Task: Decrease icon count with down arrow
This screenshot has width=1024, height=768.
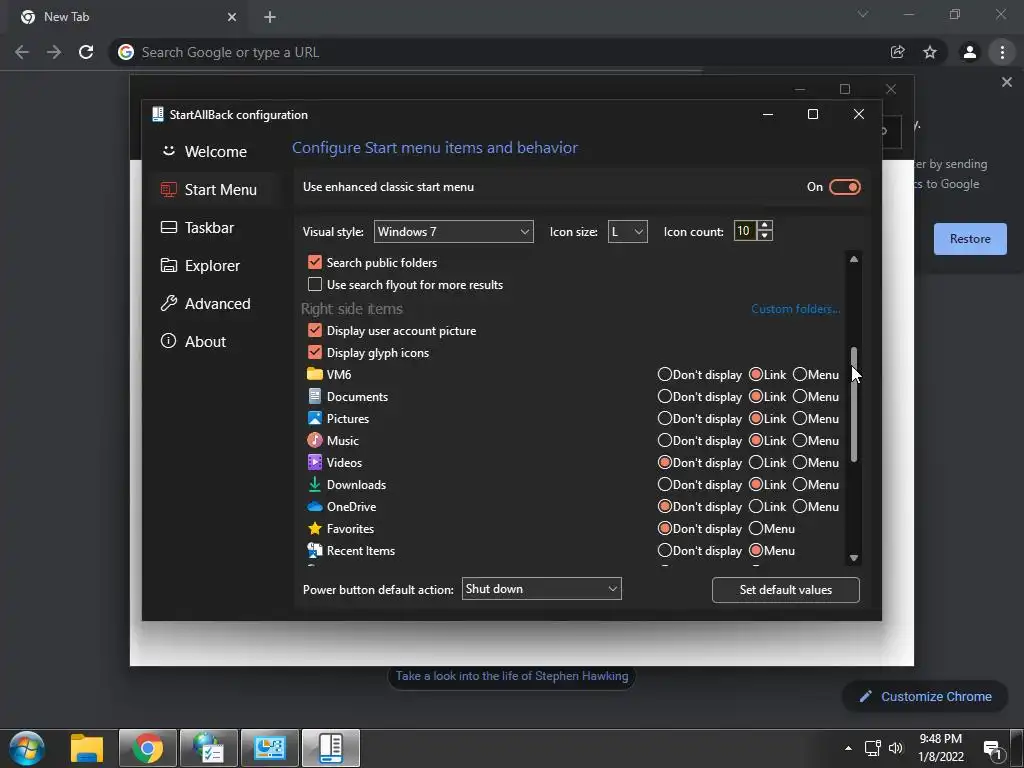Action: 765,236
